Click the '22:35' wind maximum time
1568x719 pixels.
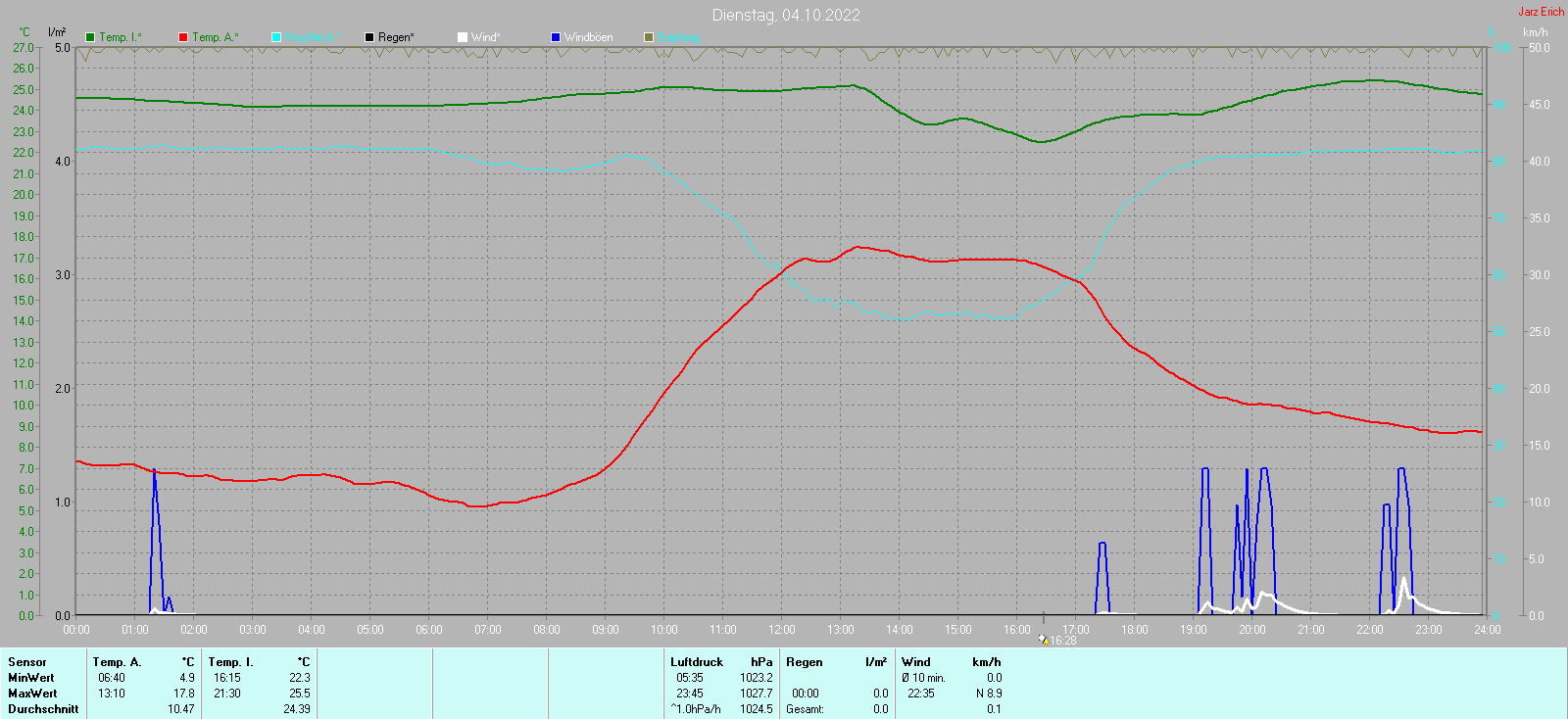pyautogui.click(x=921, y=694)
